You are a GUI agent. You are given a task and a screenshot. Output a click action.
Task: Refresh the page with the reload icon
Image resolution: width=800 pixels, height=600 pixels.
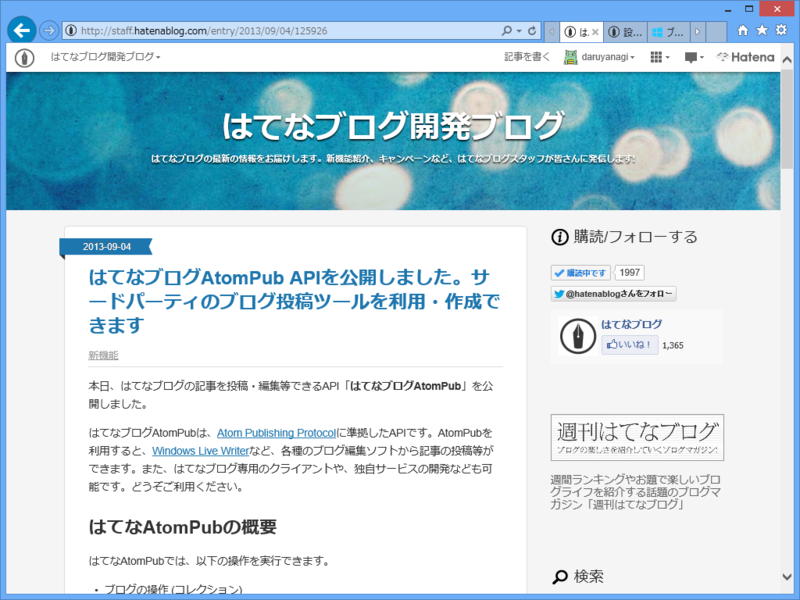(532, 31)
